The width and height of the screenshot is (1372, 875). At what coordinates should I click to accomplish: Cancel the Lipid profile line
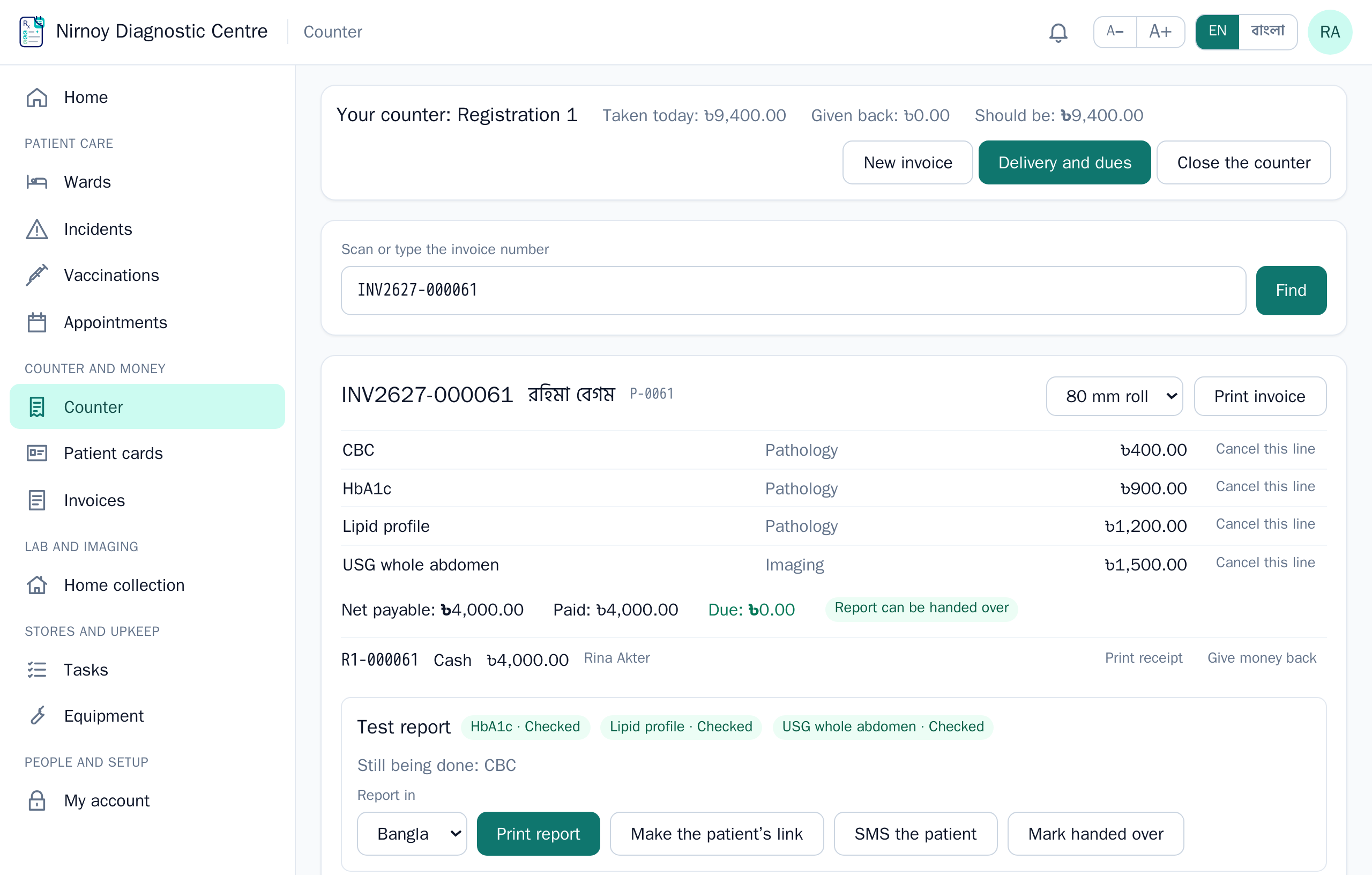tap(1265, 524)
